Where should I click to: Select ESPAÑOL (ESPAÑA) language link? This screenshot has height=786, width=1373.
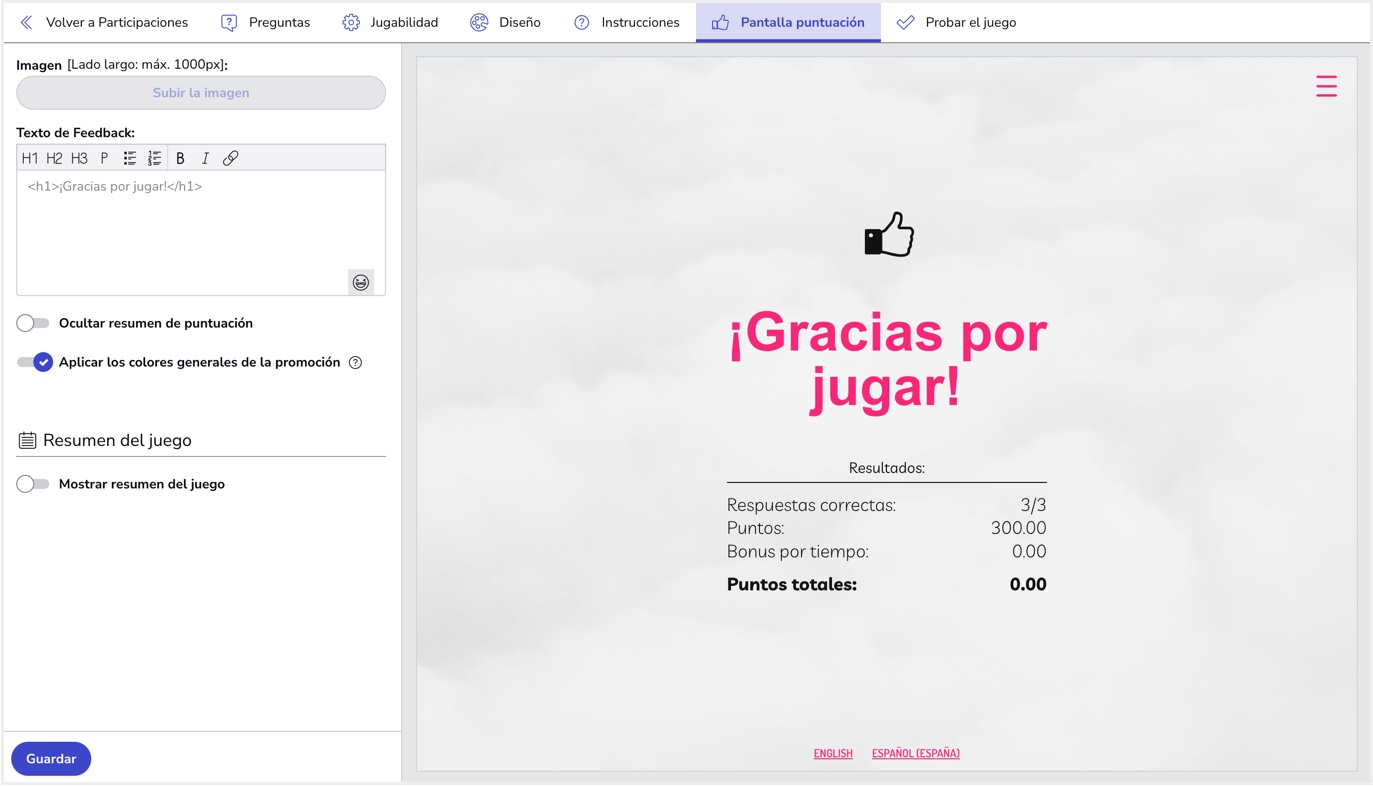916,754
